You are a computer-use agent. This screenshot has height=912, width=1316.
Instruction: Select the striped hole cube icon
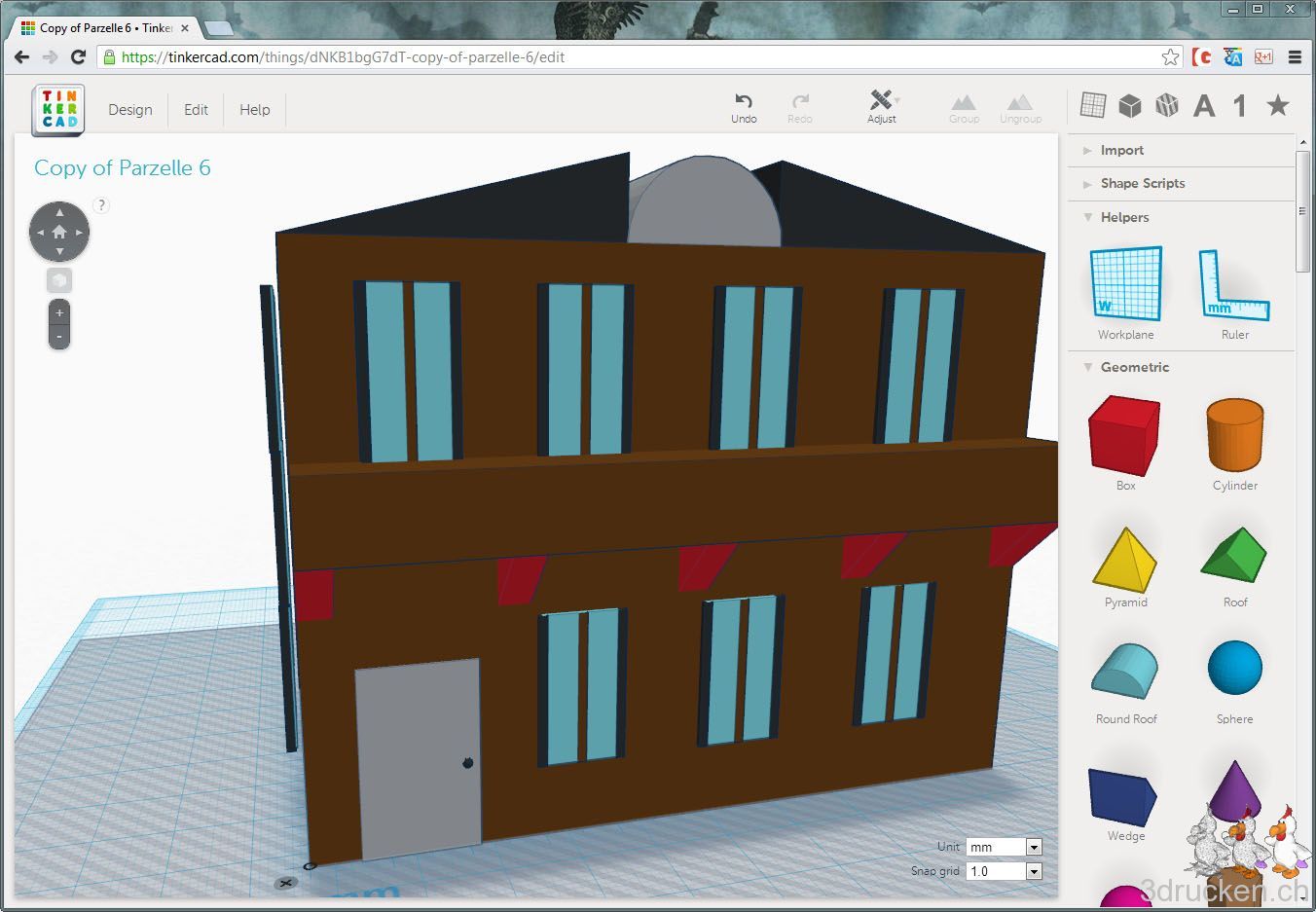click(1167, 105)
